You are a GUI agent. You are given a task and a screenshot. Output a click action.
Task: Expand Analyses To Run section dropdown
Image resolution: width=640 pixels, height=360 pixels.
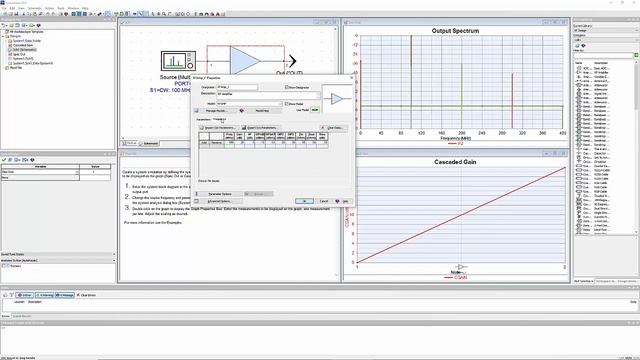tap(113, 260)
